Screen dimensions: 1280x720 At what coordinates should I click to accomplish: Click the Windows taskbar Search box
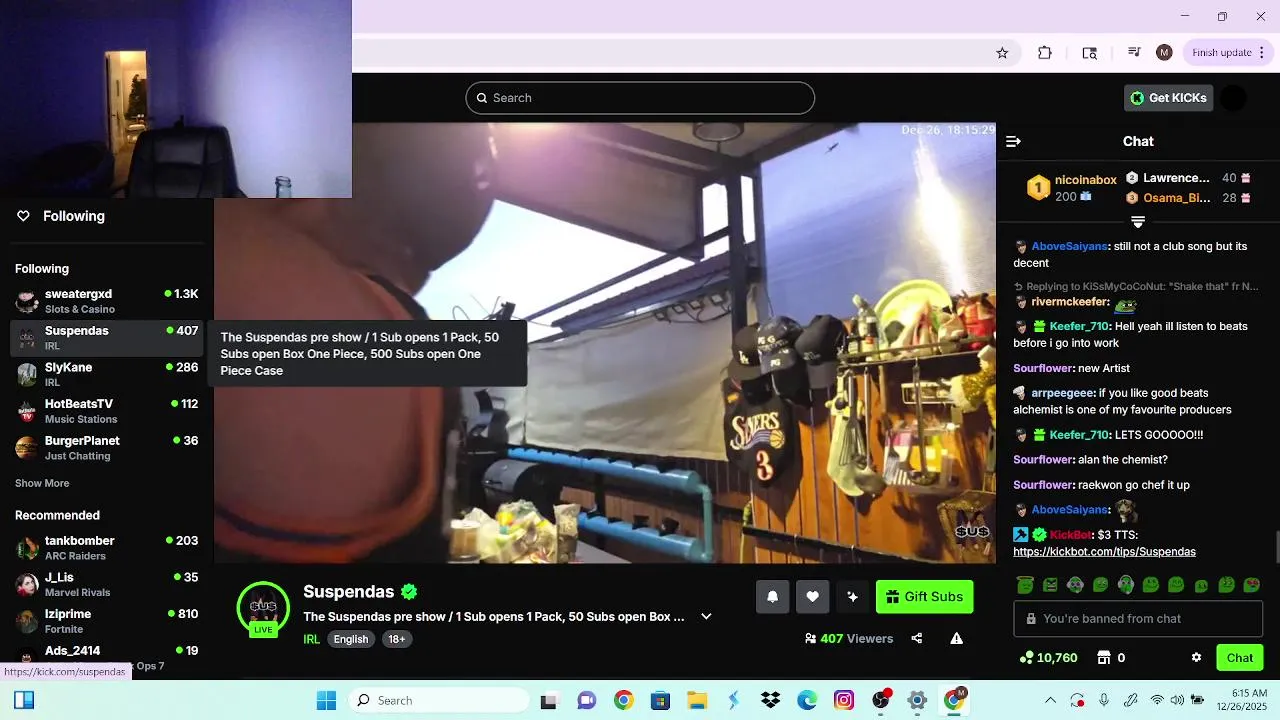[438, 700]
